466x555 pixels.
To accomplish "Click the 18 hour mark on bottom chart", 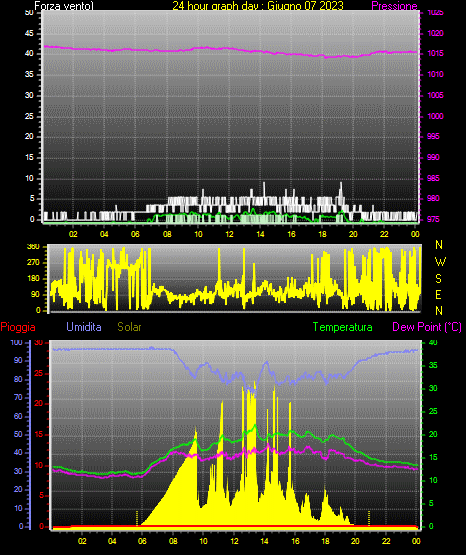I will 325,541.
